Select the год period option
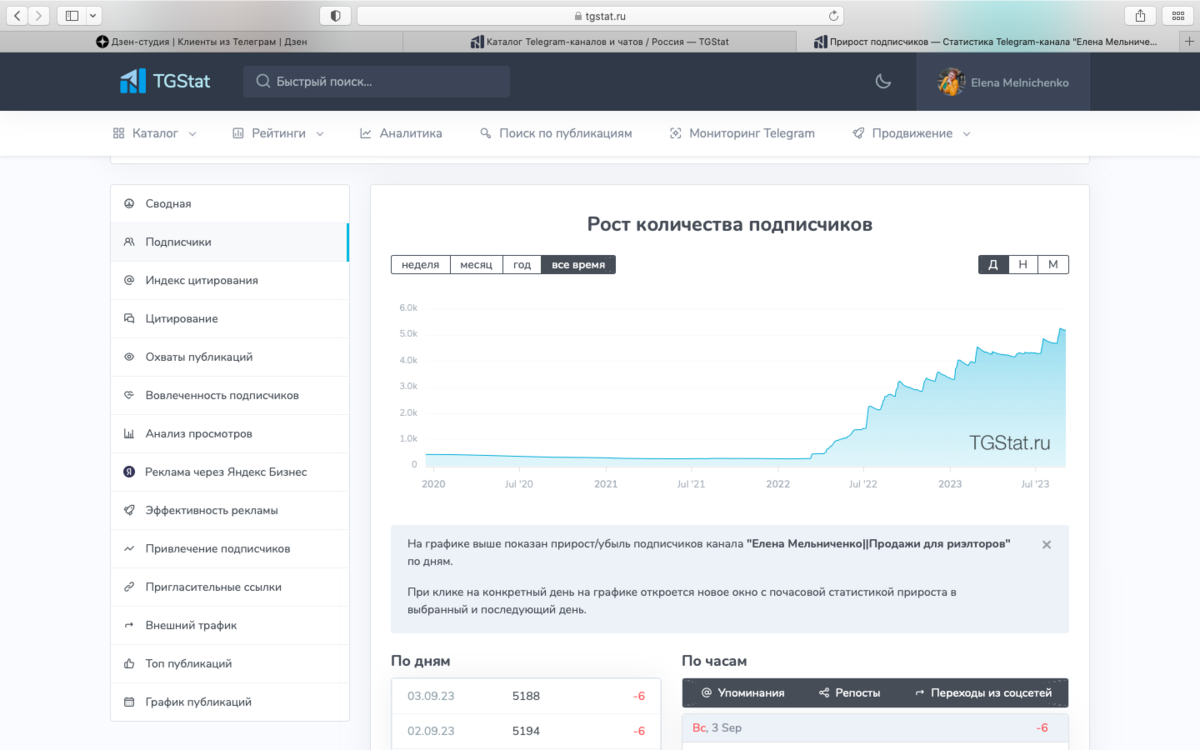Viewport: 1200px width, 750px height. click(522, 265)
